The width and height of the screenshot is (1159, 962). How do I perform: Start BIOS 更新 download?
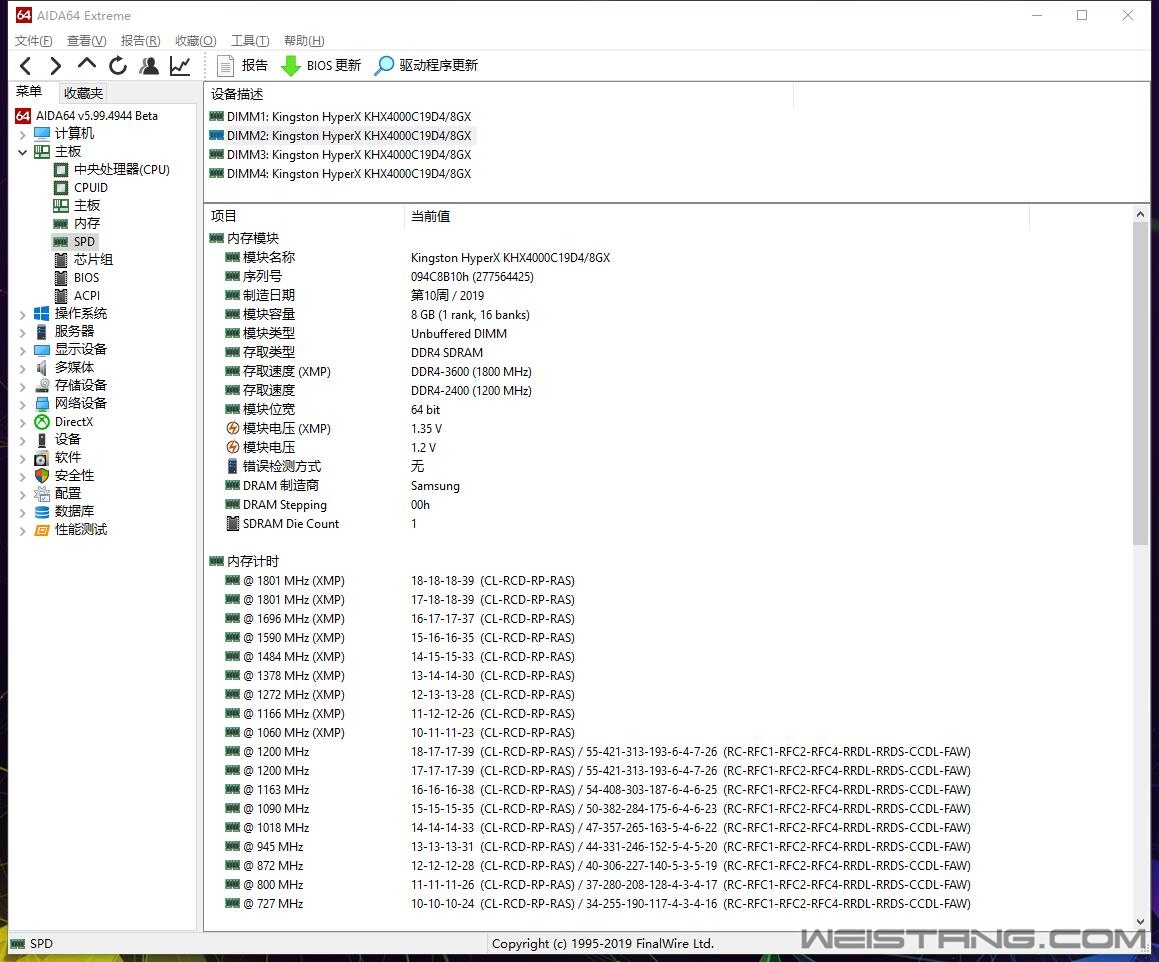click(x=322, y=66)
